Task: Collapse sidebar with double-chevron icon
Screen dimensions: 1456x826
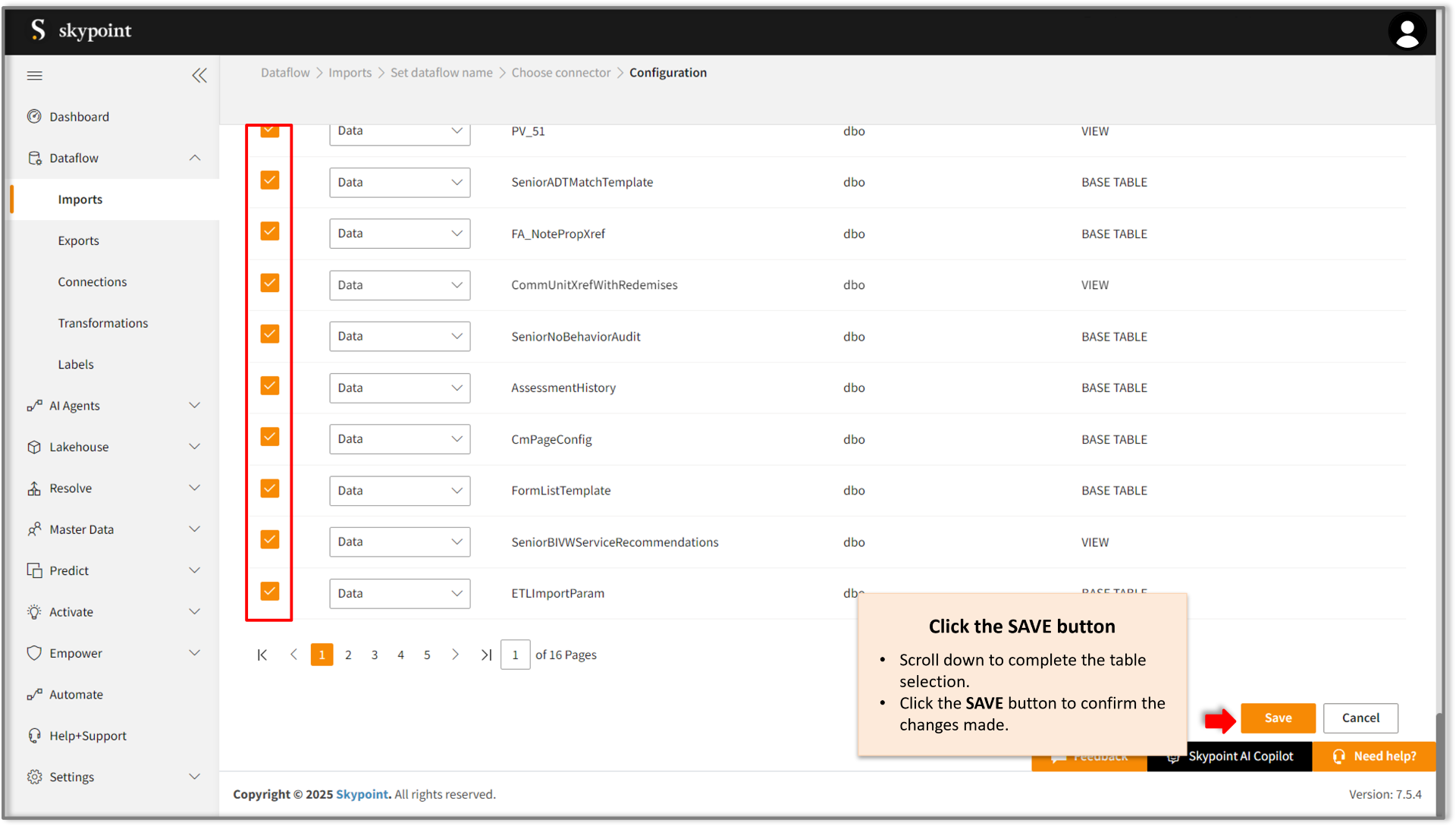Action: click(199, 75)
